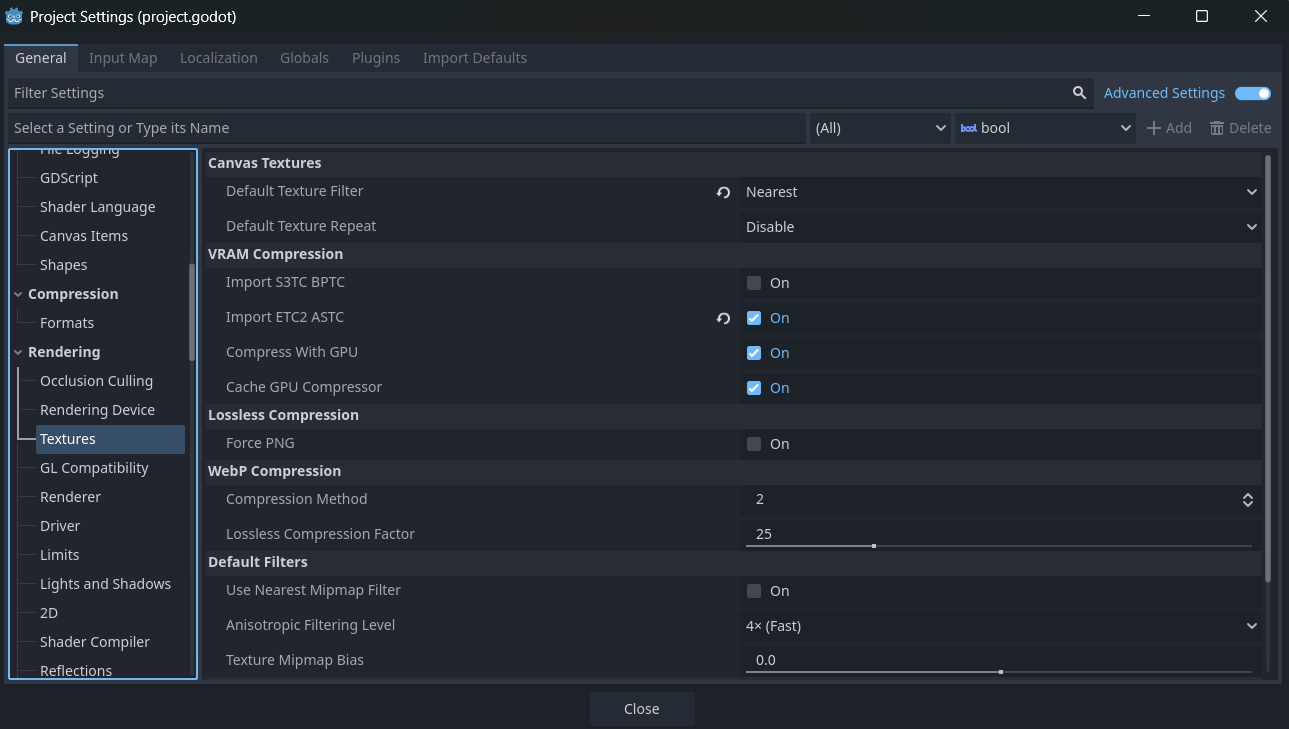
Task: Open the bool property type dropdown
Action: coord(1045,128)
